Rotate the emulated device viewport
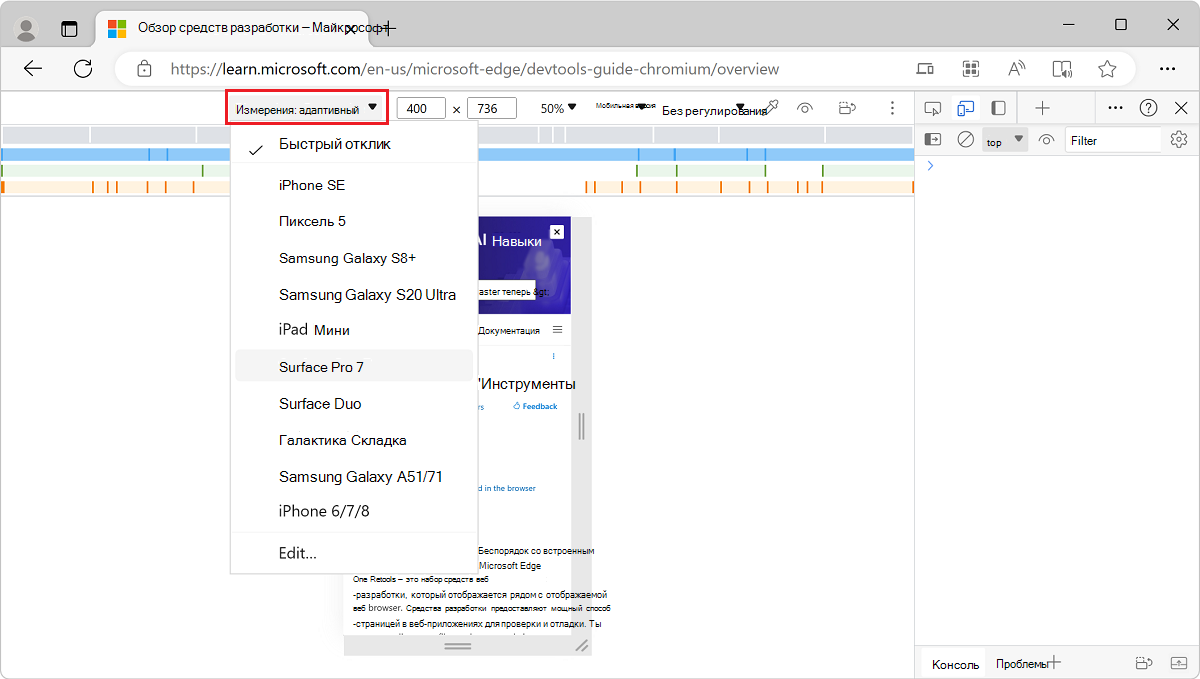 coord(848,108)
